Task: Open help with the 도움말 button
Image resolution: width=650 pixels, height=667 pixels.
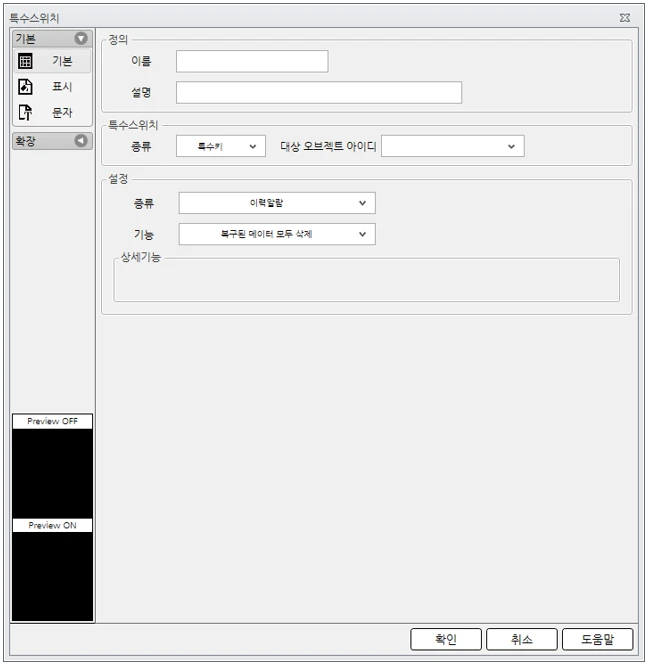Action: coord(599,640)
